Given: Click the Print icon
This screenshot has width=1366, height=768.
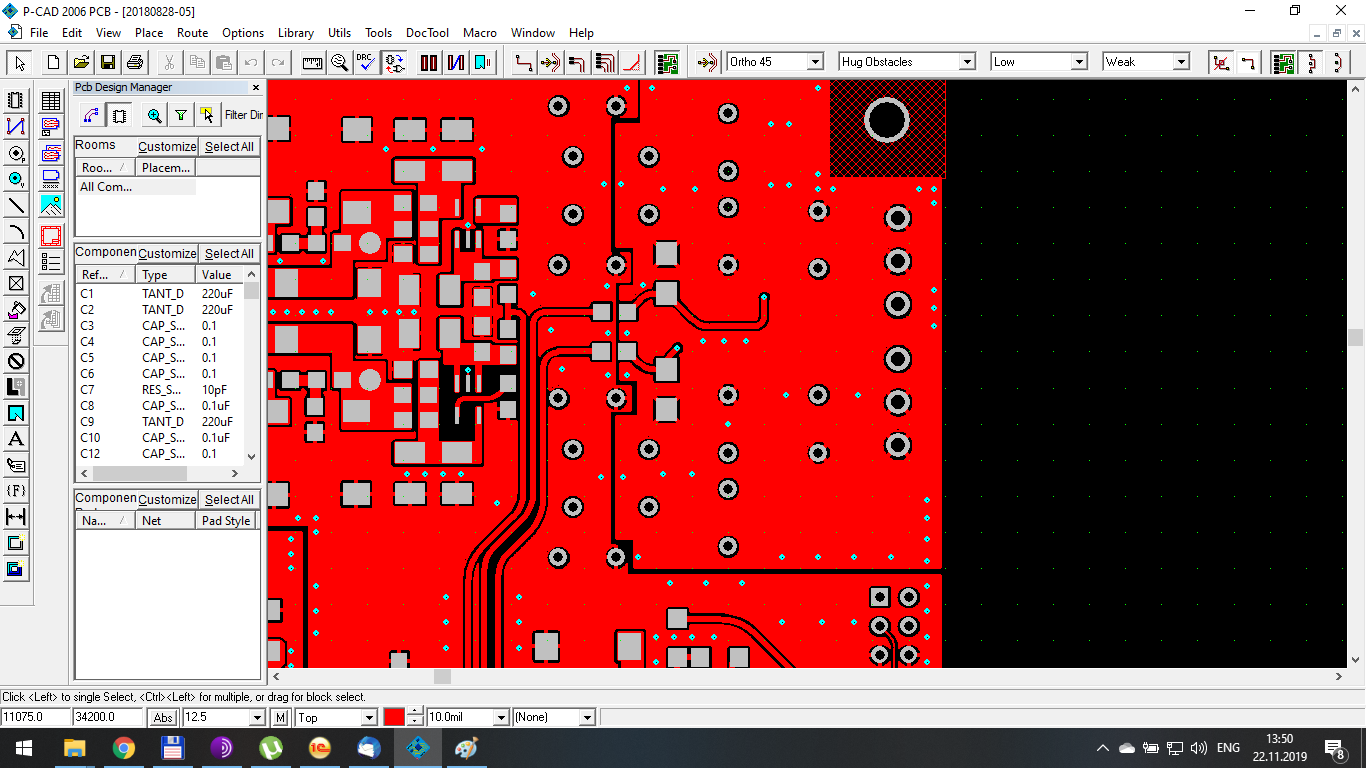Looking at the screenshot, I should click(x=135, y=62).
